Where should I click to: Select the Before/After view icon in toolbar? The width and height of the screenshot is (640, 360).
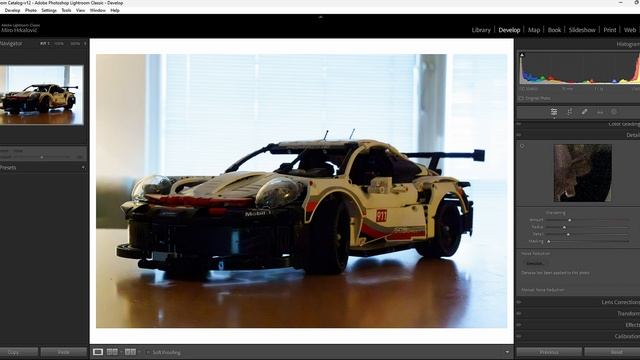point(130,352)
